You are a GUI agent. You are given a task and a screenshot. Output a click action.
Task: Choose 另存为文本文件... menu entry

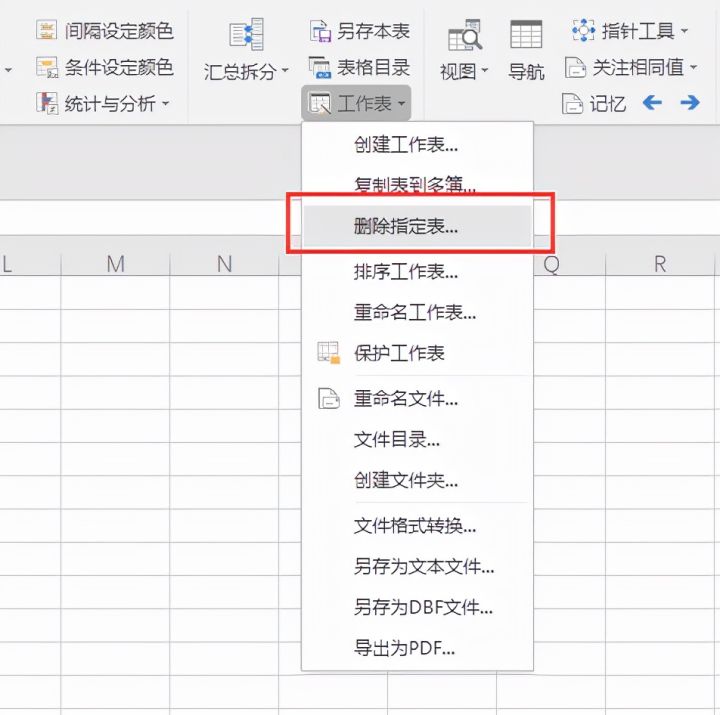pos(417,566)
